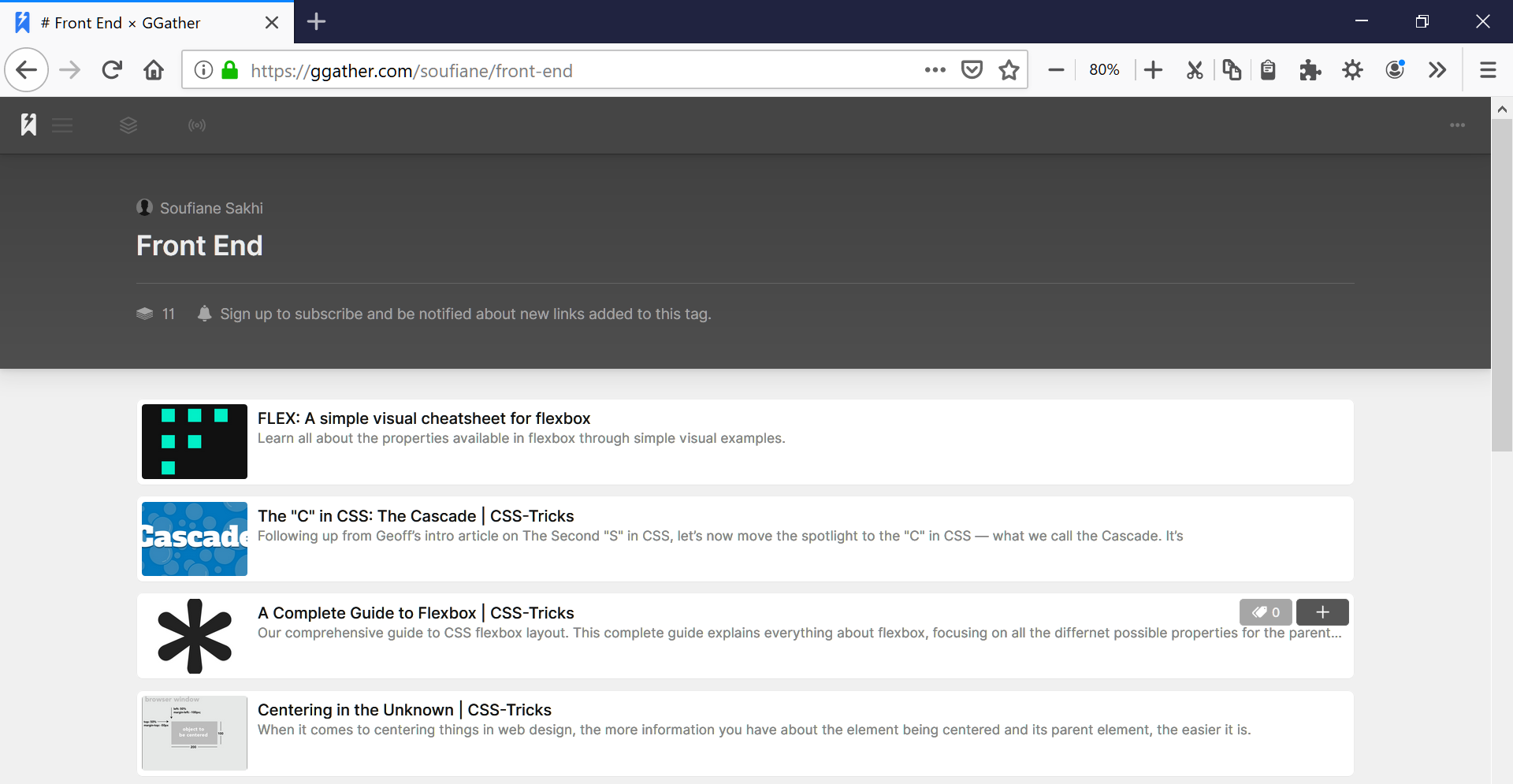The height and width of the screenshot is (784, 1513).
Task: Click the asterisk thumbnail for Flexbox guide
Action: pyautogui.click(x=195, y=636)
